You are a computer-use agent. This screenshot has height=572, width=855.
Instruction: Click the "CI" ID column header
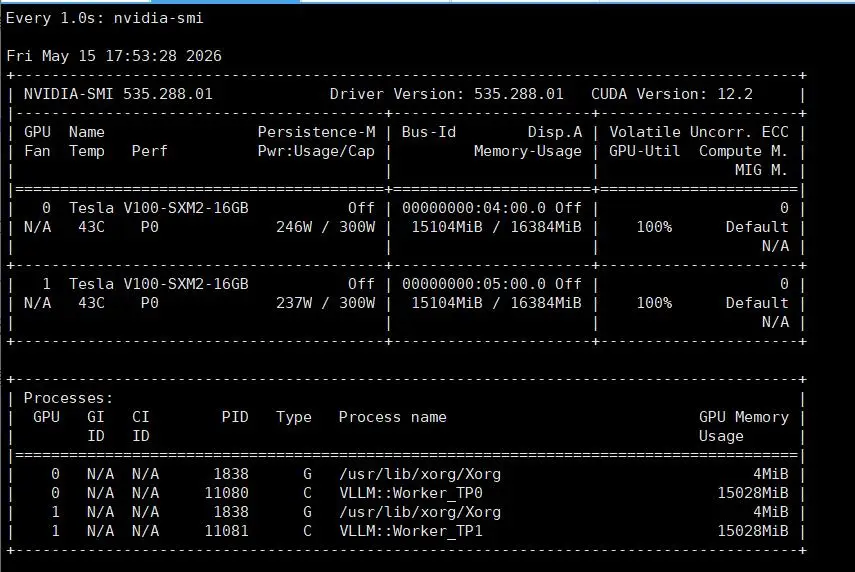coord(141,417)
